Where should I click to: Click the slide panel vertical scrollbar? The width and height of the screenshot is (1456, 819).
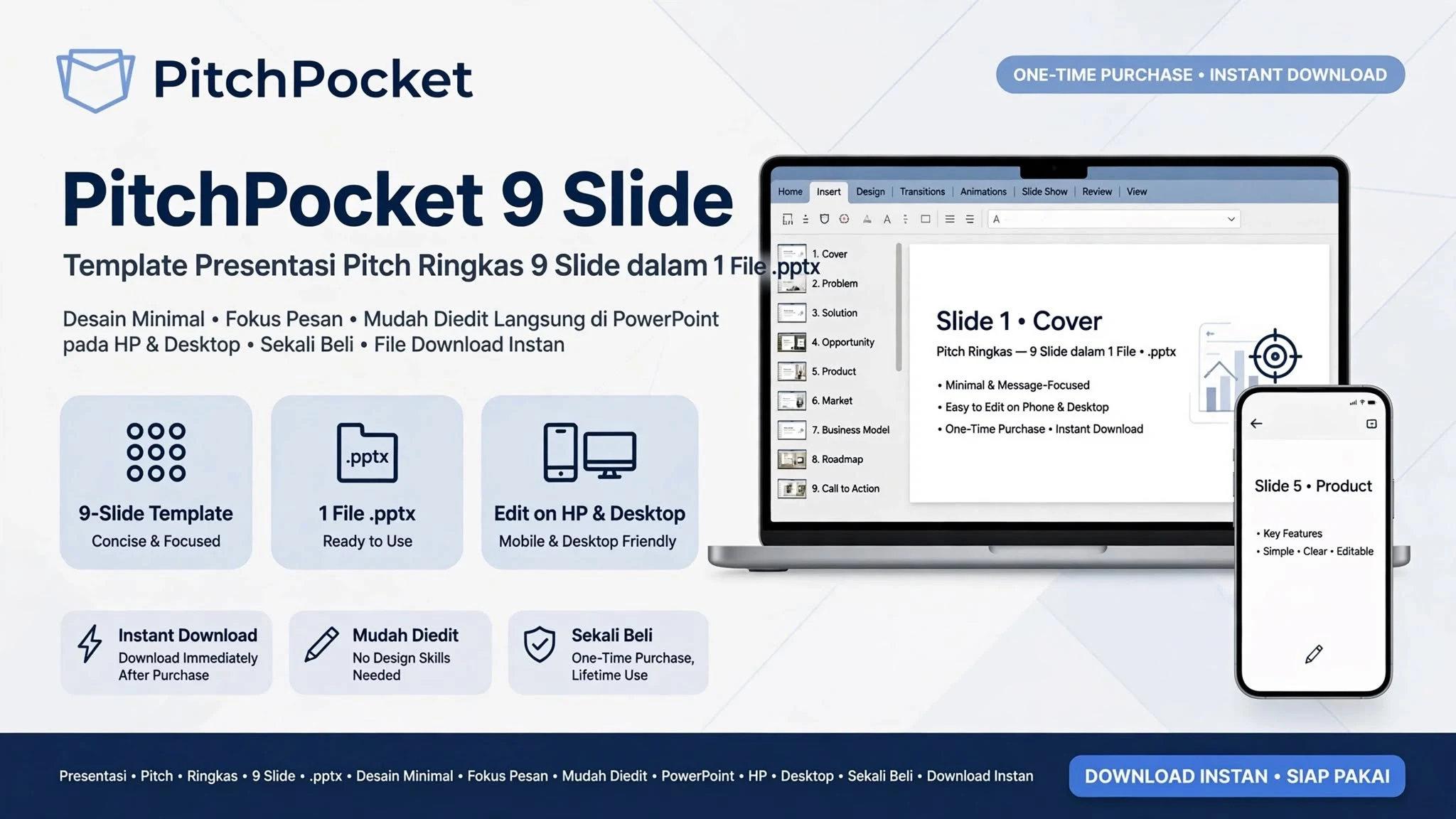coord(899,307)
